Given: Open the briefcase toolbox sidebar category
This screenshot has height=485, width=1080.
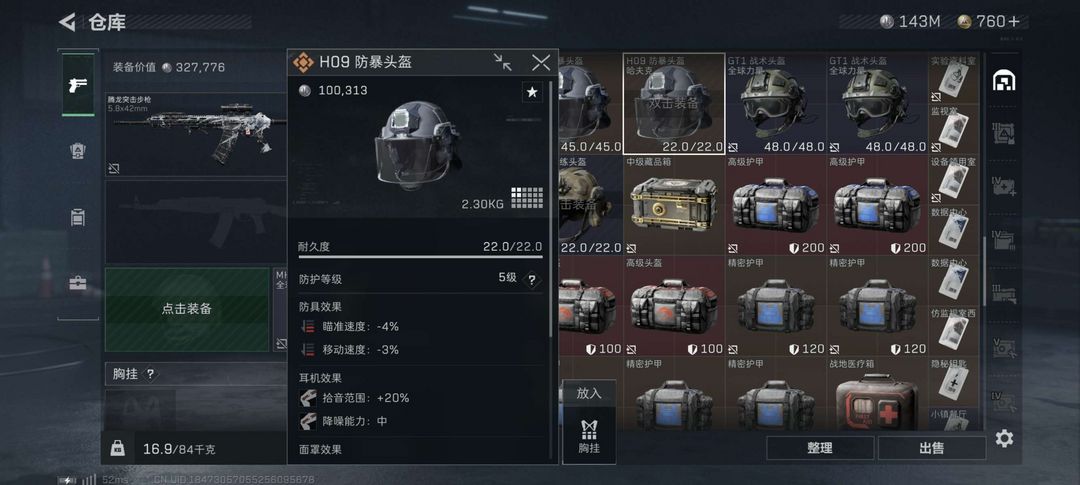Looking at the screenshot, I should pyautogui.click(x=78, y=283).
